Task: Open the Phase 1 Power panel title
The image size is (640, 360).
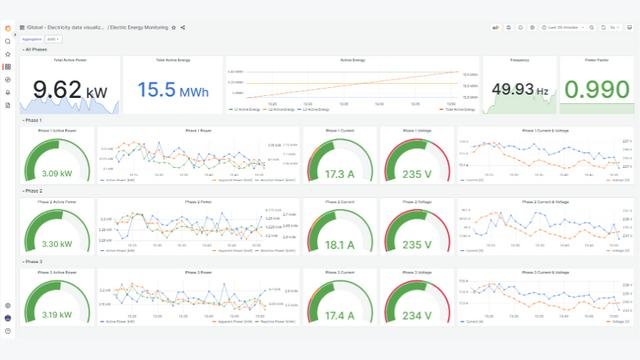Action: click(x=198, y=131)
